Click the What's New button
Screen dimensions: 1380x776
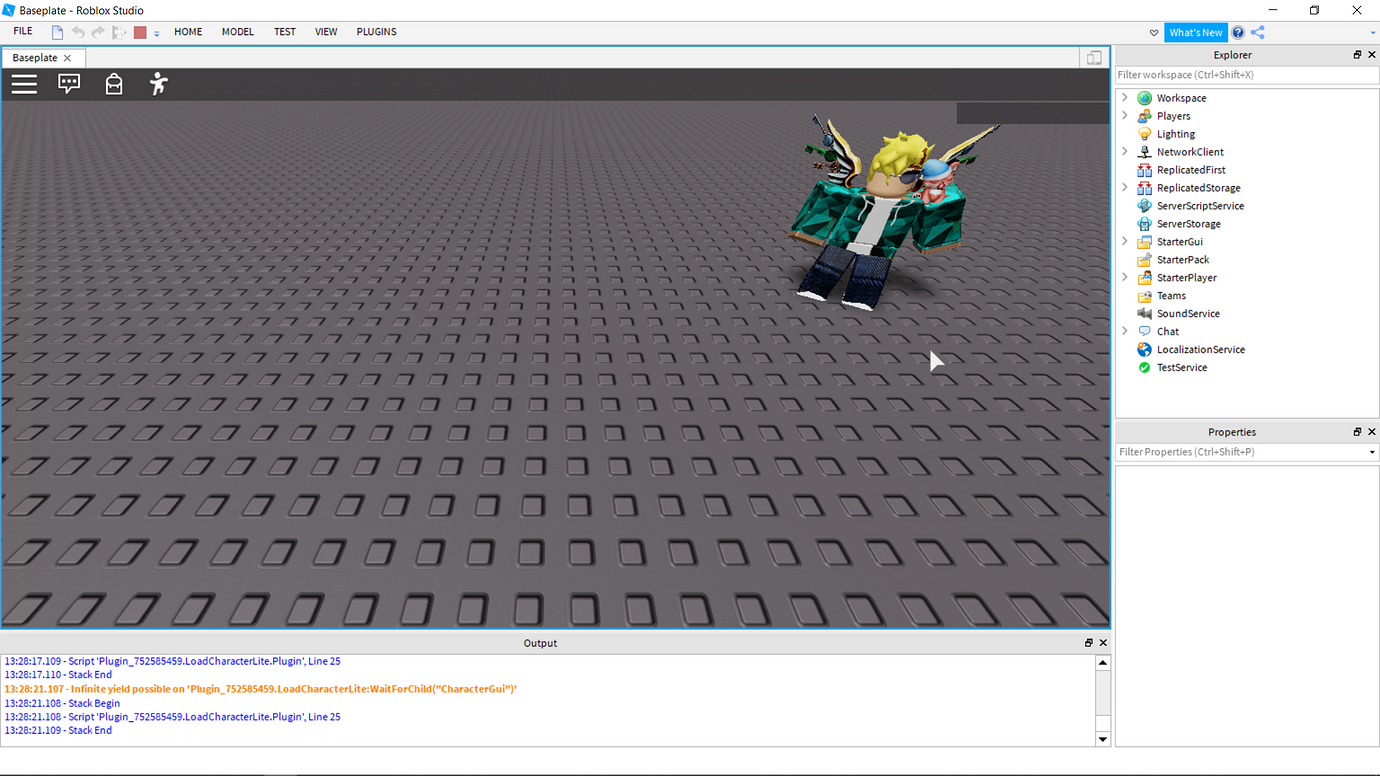1196,32
